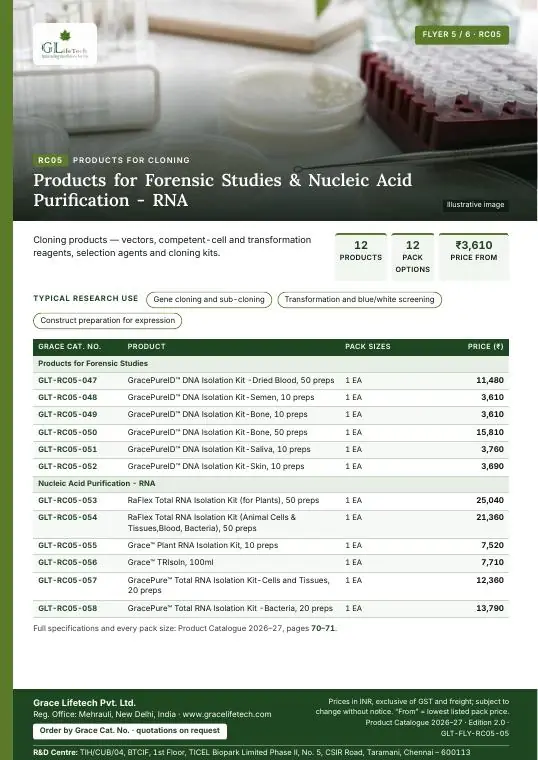Click catalog number GLT-RC05-052
The width and height of the screenshot is (538, 760).
67,466
